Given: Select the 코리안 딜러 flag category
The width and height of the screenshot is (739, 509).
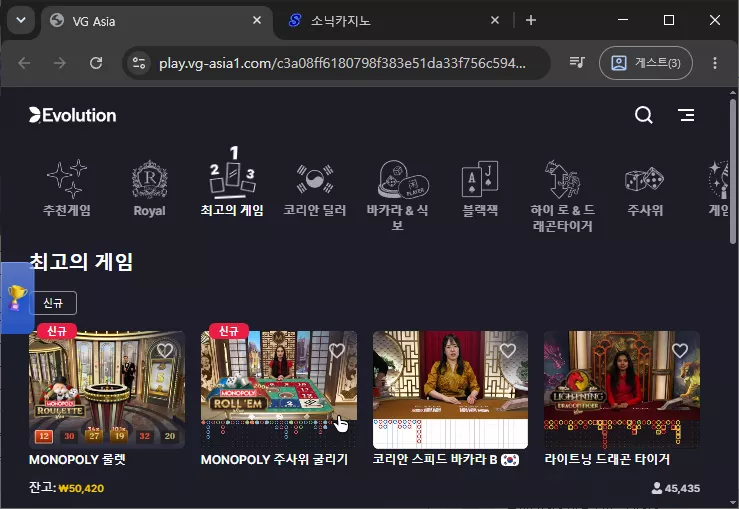Looking at the screenshot, I should (314, 189).
